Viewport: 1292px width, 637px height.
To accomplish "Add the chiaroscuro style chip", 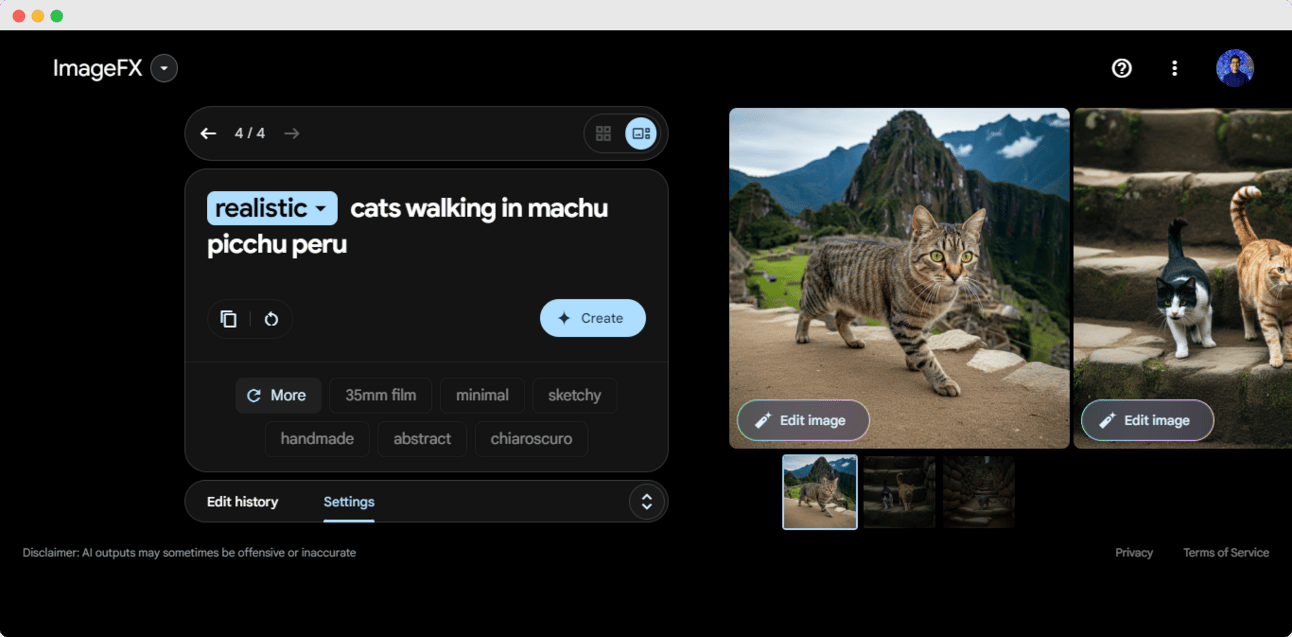I will [531, 439].
